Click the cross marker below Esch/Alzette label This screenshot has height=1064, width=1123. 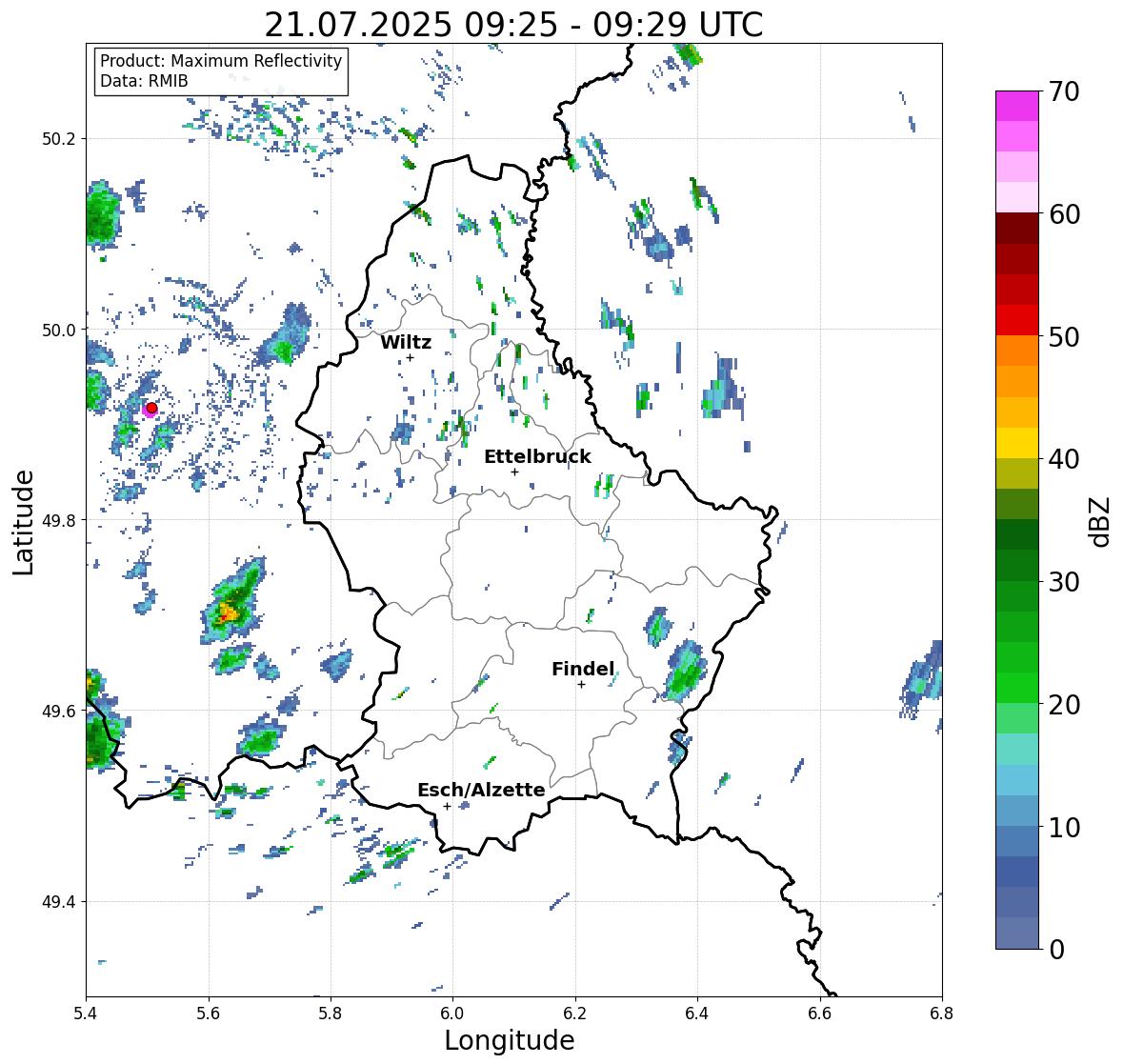coord(447,806)
